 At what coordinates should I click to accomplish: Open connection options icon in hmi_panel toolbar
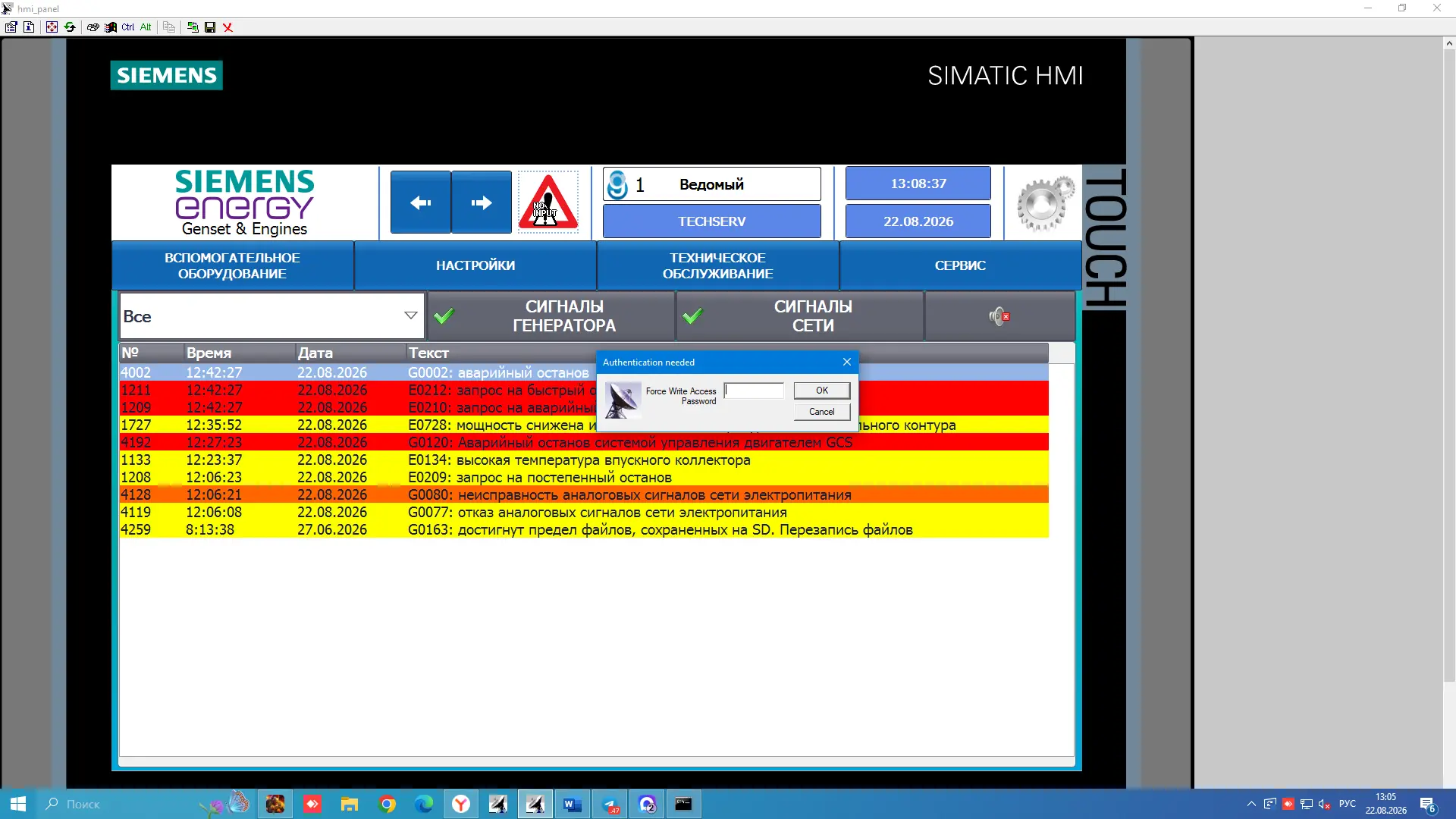(x=11, y=27)
